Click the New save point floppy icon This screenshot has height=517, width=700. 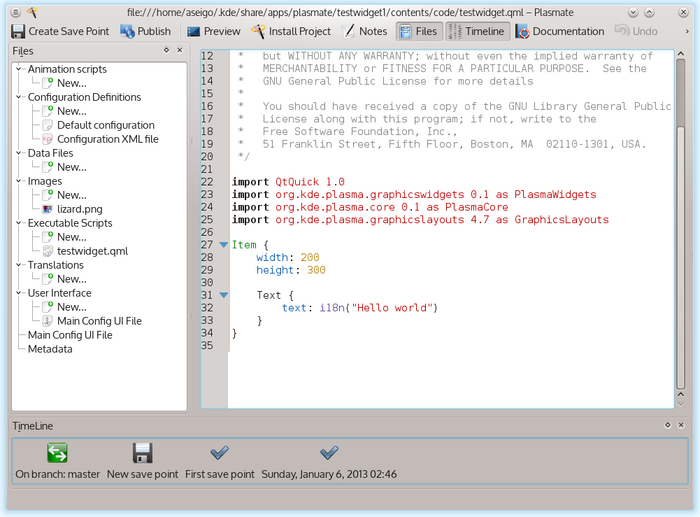point(142,453)
